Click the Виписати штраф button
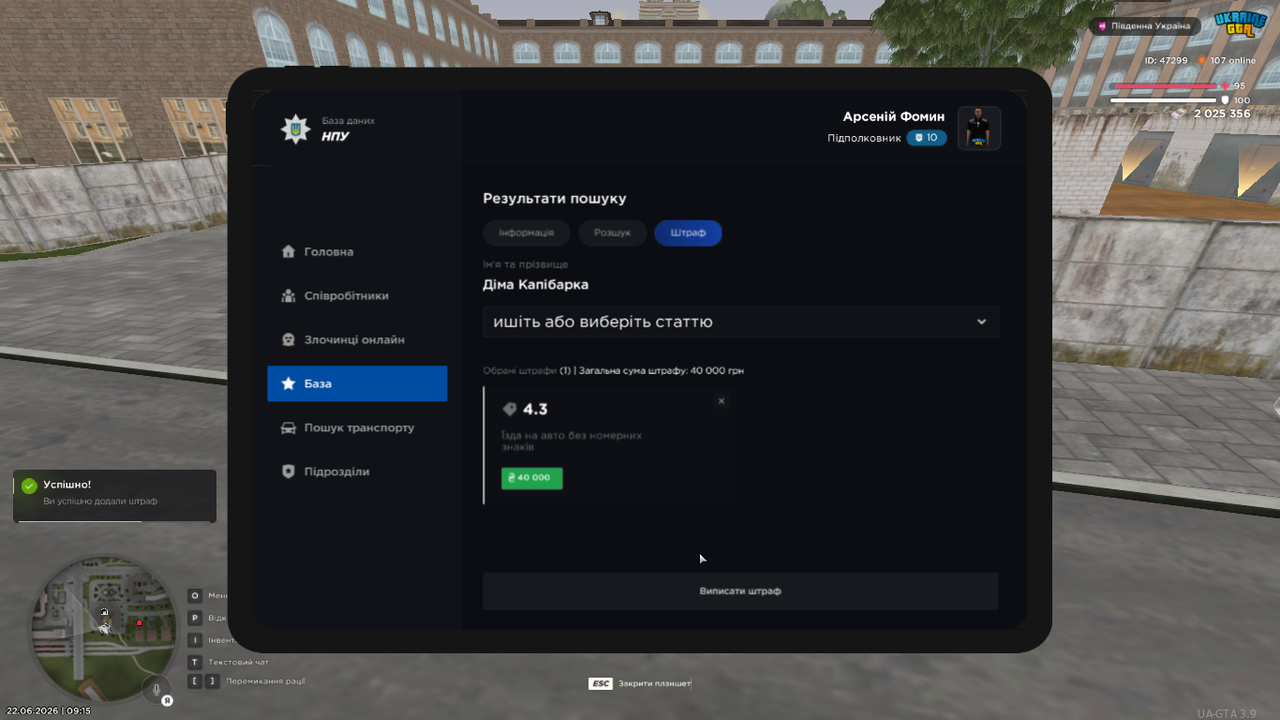This screenshot has height=720, width=1280. point(740,591)
